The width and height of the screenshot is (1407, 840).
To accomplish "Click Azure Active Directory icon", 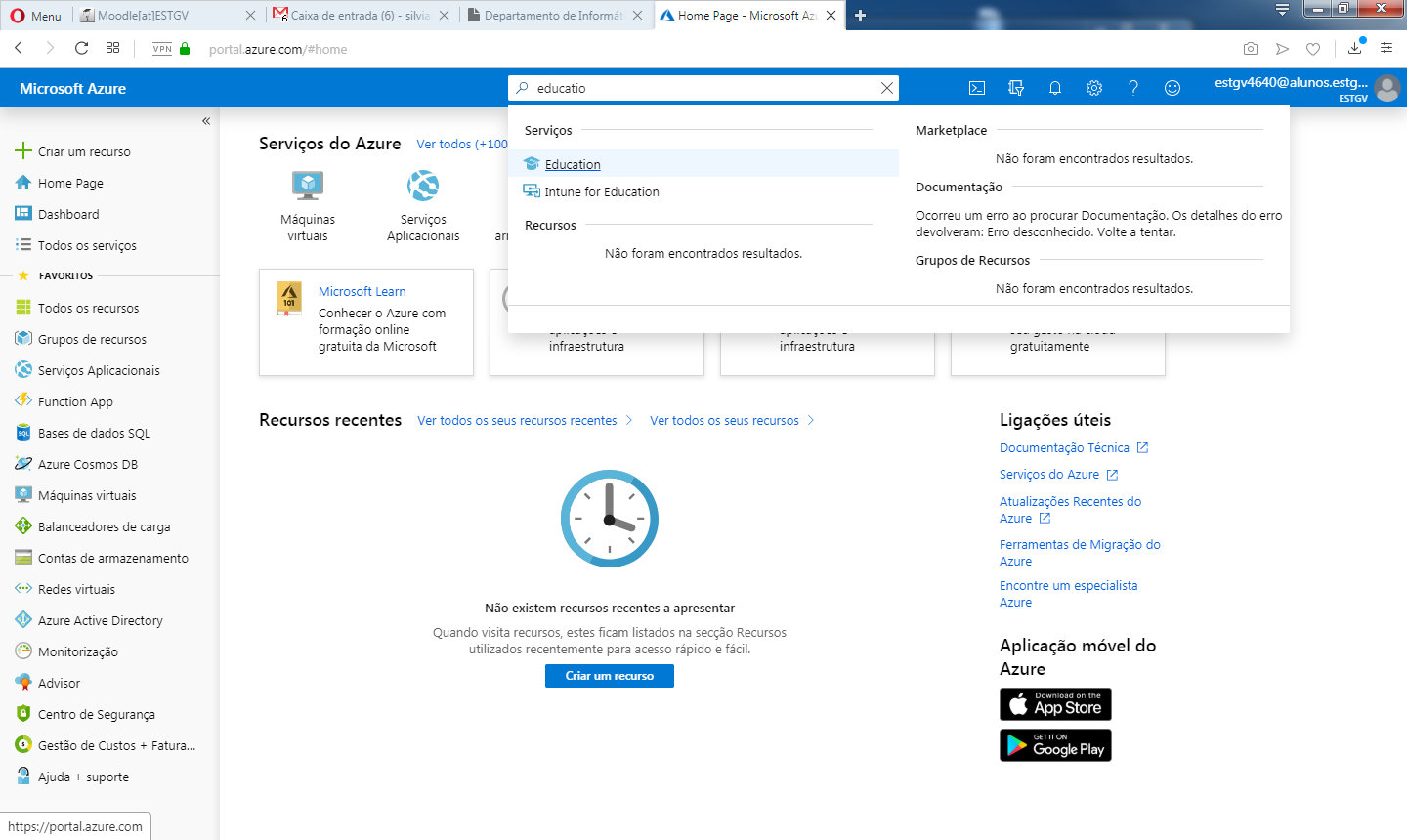I will 23,620.
